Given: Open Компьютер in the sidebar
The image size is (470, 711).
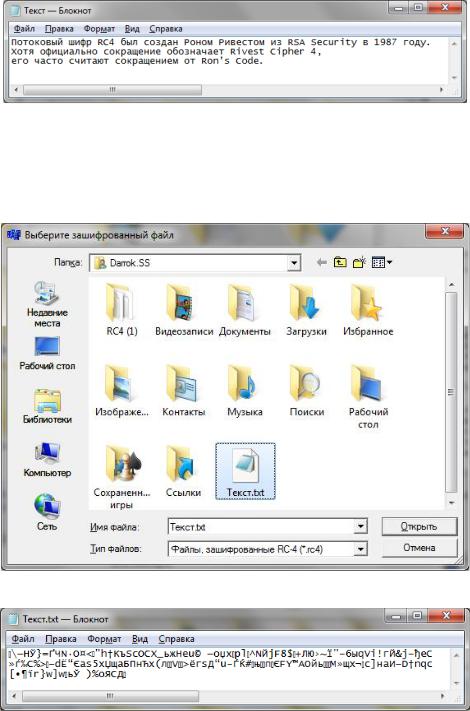Looking at the screenshot, I should point(47,459).
